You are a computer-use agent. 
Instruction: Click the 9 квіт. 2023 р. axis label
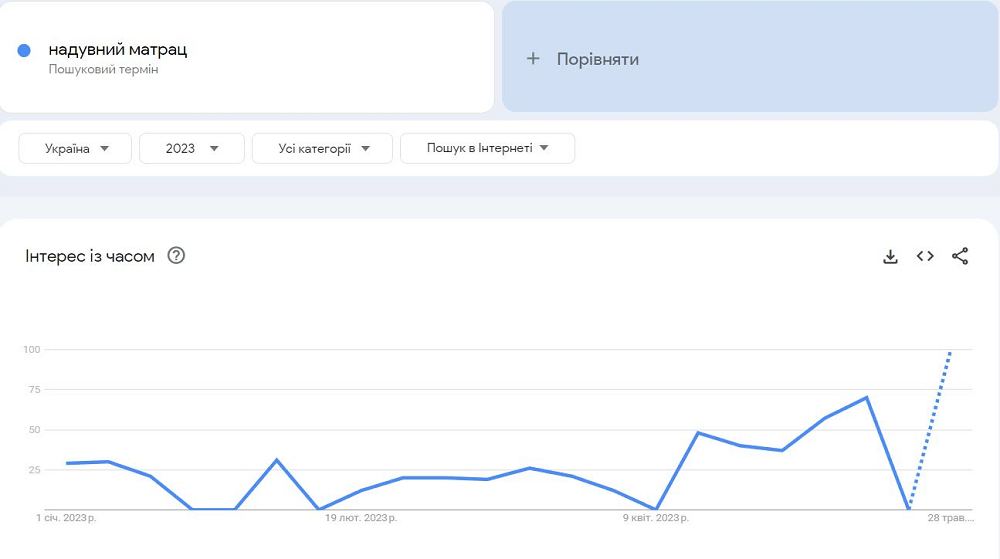pos(656,518)
